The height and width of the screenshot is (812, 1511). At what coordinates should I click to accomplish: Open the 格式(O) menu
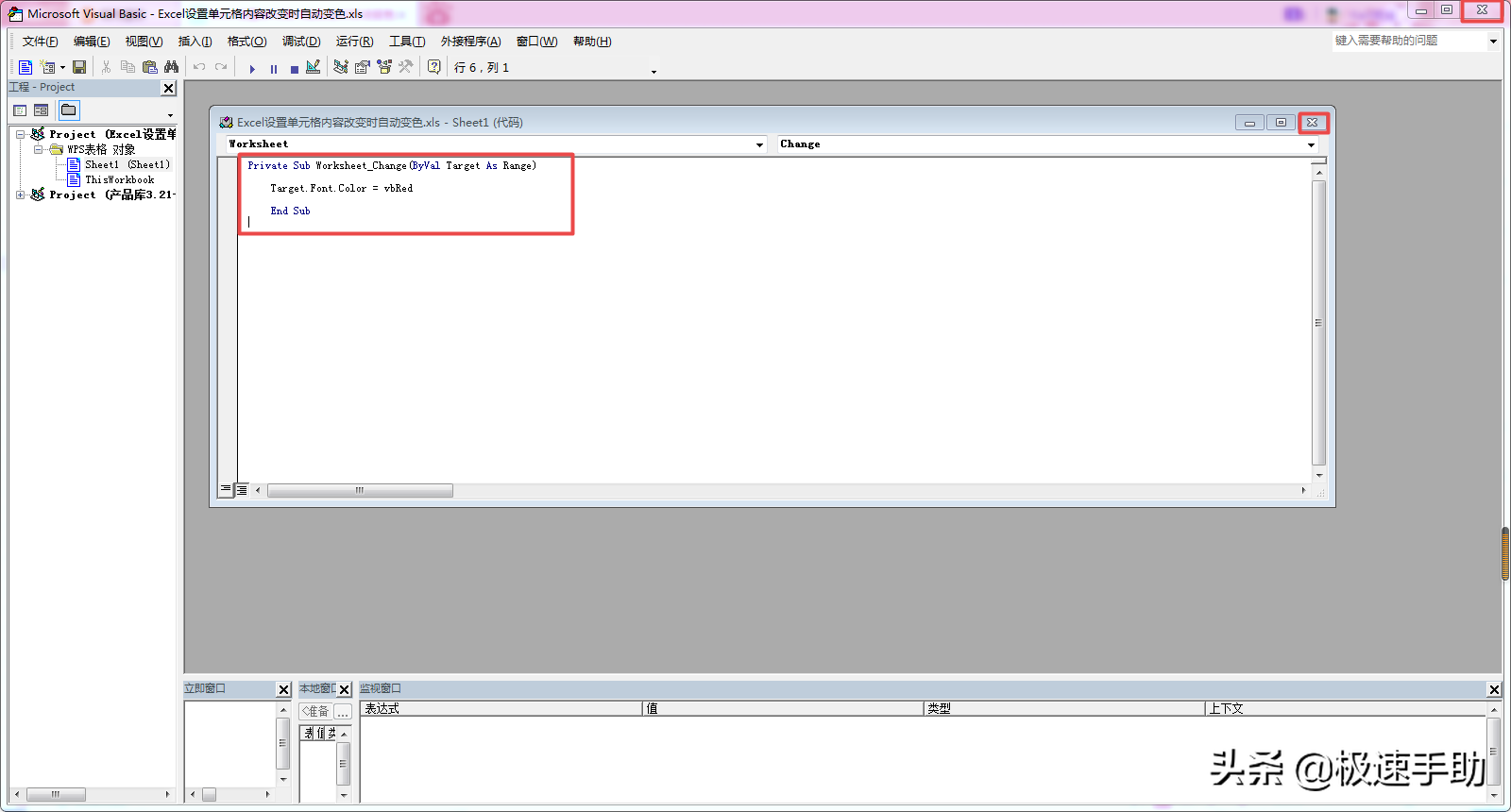(246, 42)
